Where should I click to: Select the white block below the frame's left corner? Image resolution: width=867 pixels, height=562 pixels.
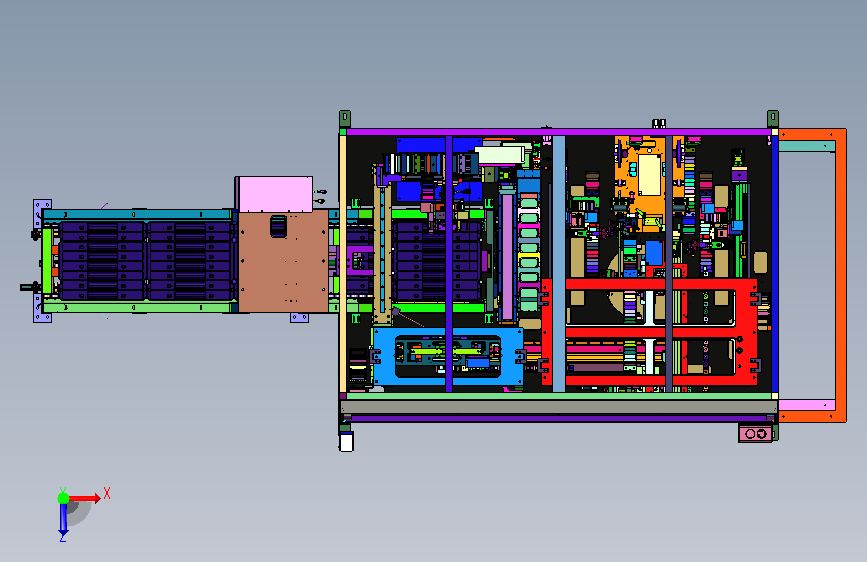pyautogui.click(x=346, y=443)
